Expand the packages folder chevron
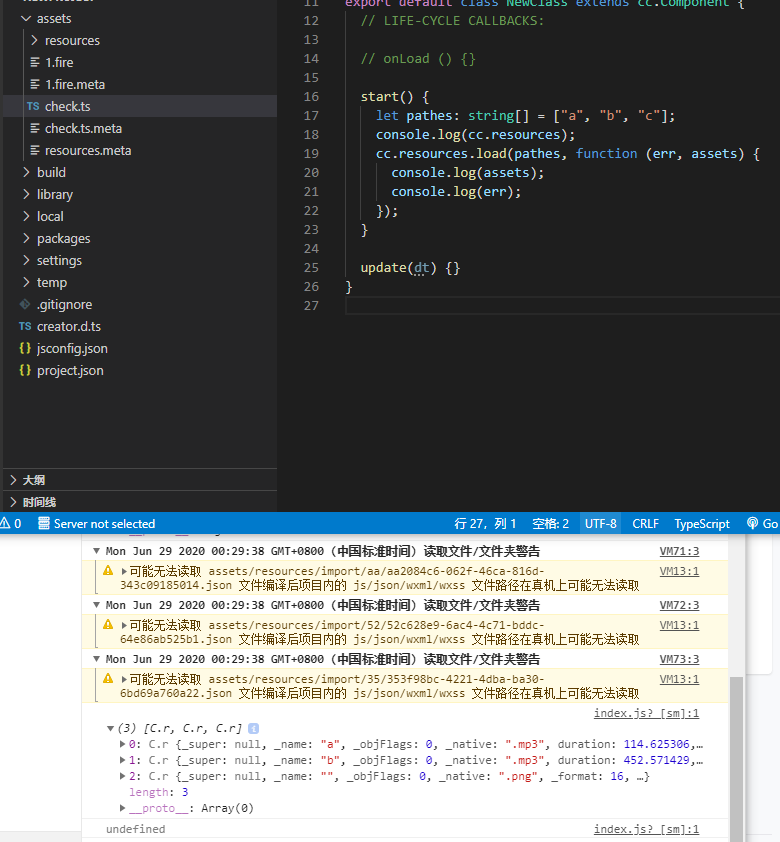 tap(26, 238)
